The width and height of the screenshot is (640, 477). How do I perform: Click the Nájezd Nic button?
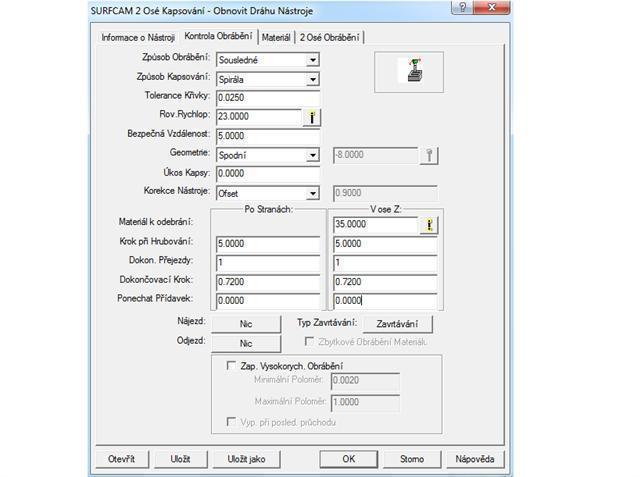(245, 324)
